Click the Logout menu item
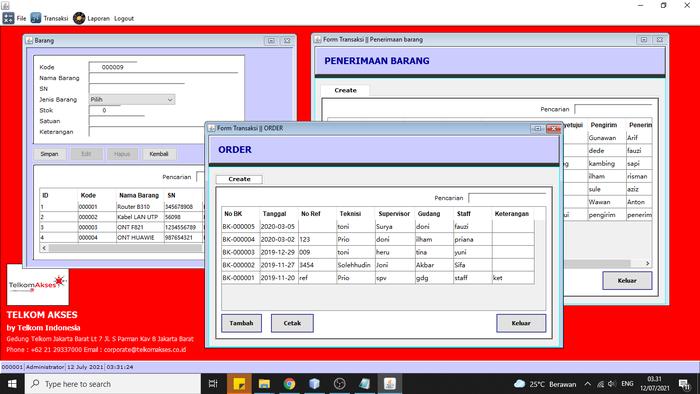 [124, 18]
